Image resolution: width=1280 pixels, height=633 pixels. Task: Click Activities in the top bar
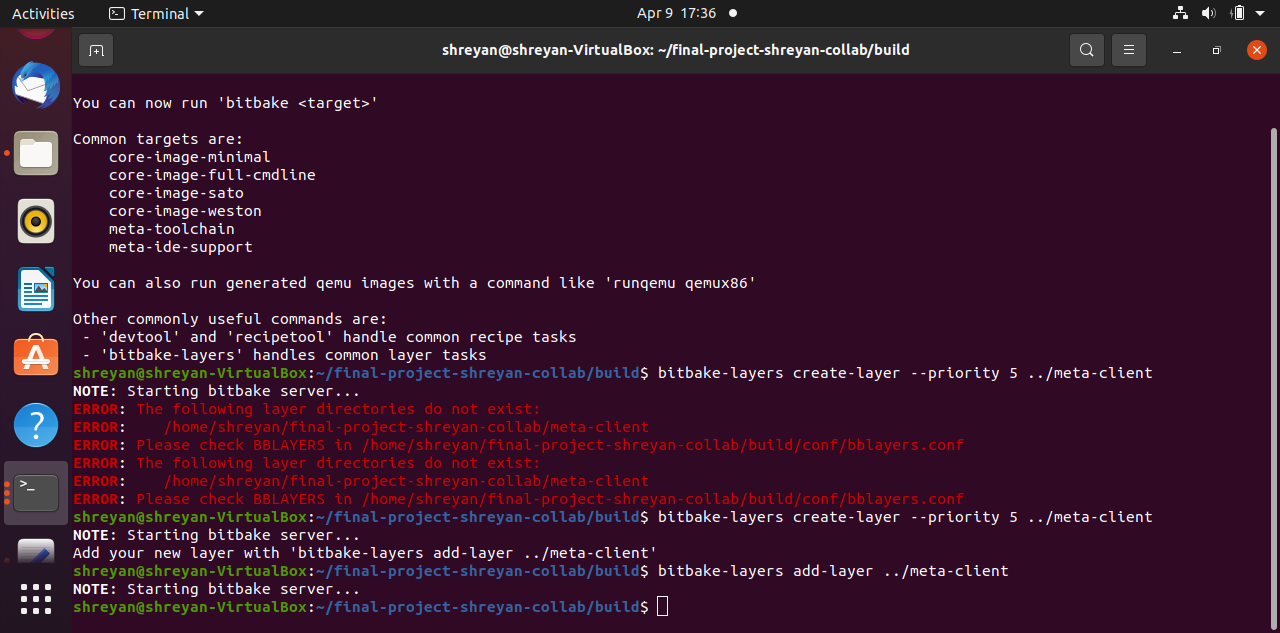click(43, 13)
